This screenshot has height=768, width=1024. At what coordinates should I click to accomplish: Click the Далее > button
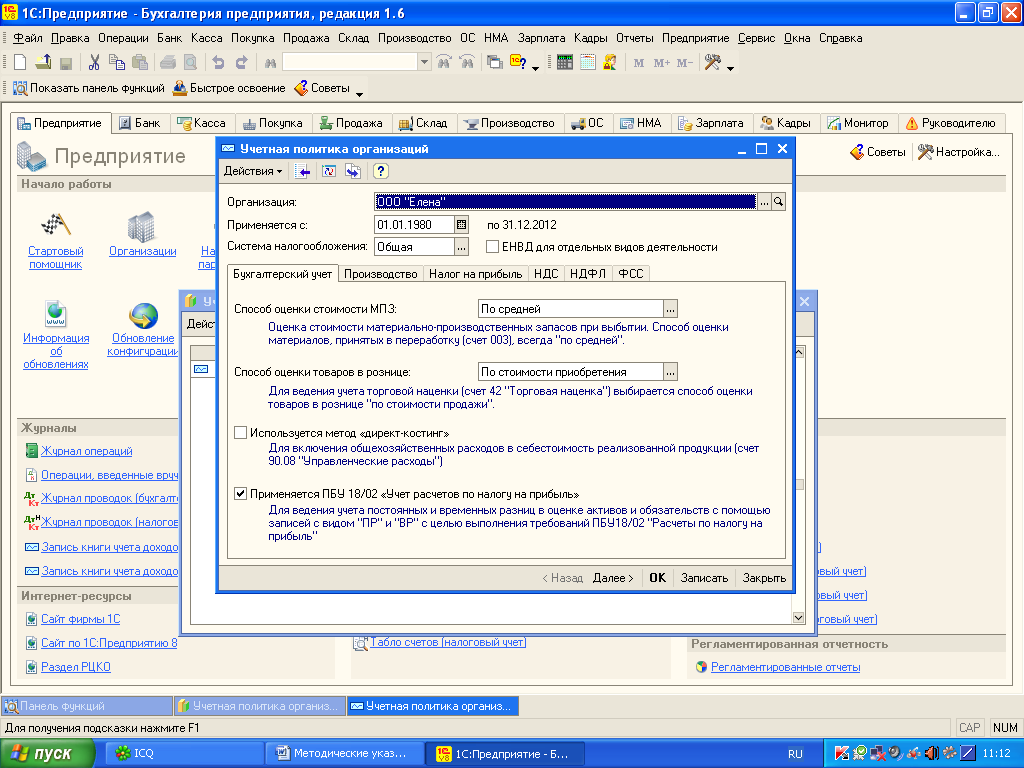(613, 578)
